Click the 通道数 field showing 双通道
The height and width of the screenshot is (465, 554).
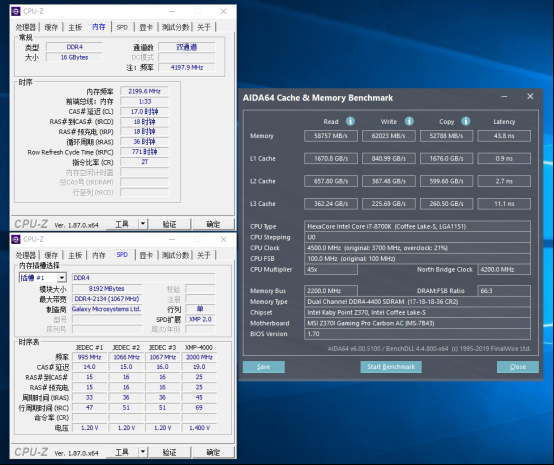pyautogui.click(x=187, y=47)
